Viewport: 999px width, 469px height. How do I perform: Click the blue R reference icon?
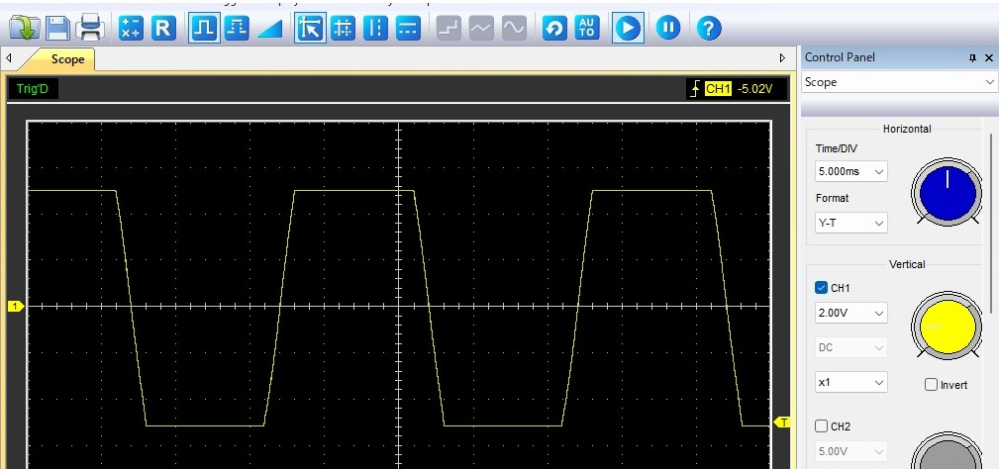164,28
